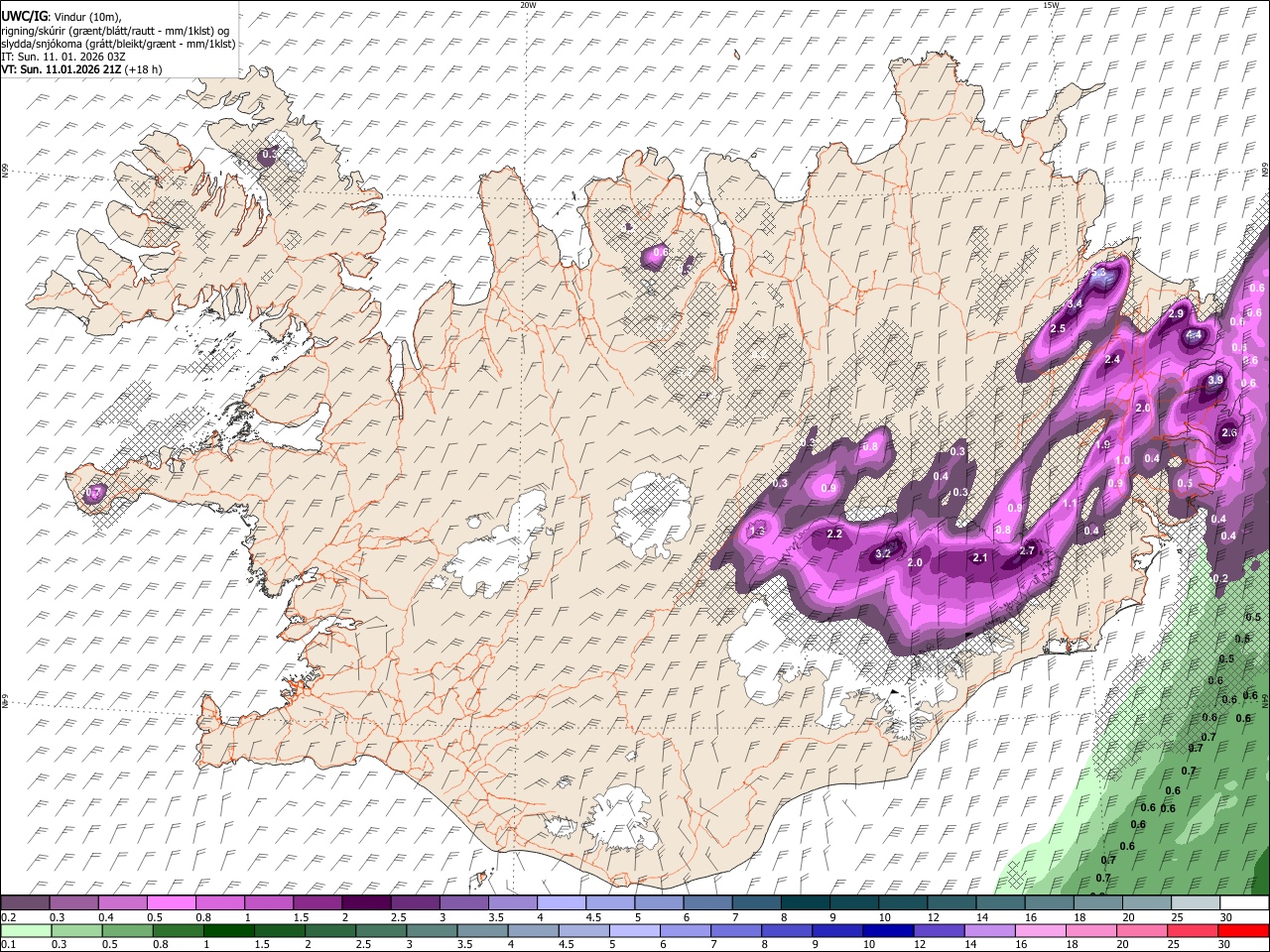Click the 3.9 snowfall value on the map
This screenshot has width=1270, height=952.
(1215, 380)
